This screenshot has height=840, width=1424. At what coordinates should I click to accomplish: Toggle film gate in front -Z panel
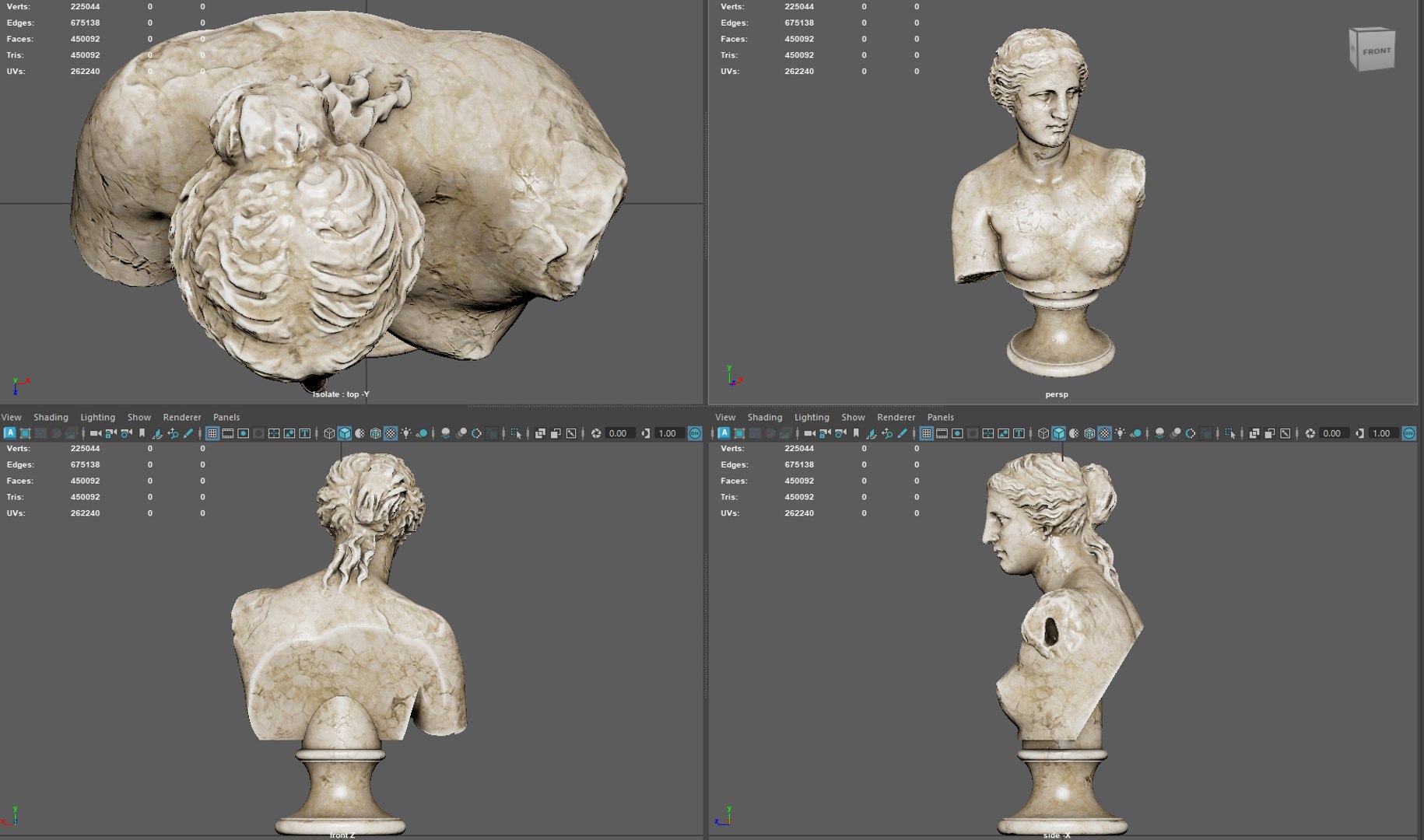pos(228,433)
